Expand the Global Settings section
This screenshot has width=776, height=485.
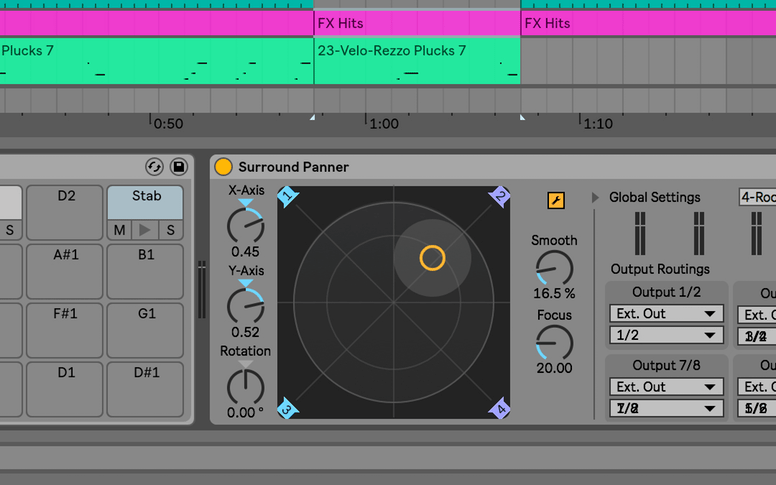coord(595,197)
